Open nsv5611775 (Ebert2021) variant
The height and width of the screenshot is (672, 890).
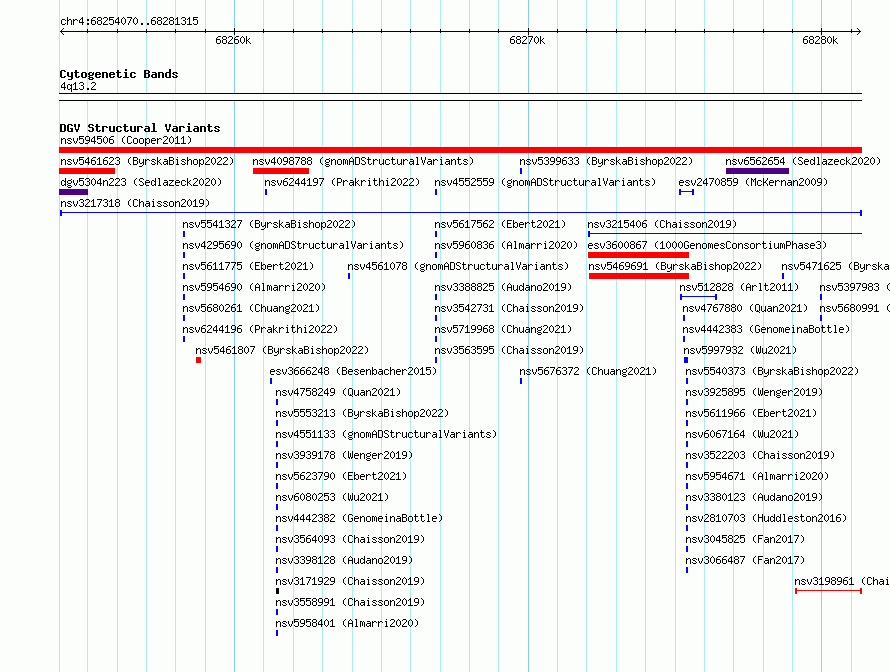click(x=248, y=266)
